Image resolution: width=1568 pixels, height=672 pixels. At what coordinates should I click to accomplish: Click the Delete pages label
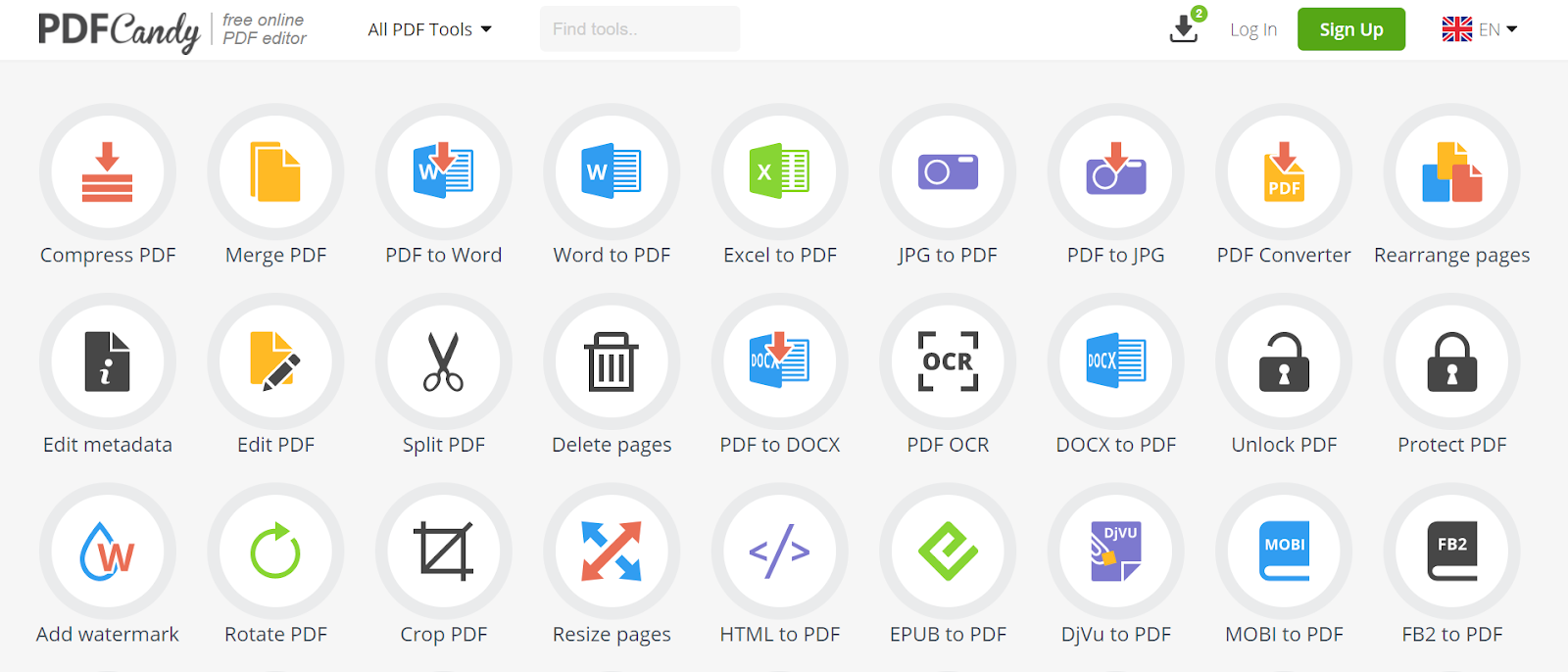612,445
